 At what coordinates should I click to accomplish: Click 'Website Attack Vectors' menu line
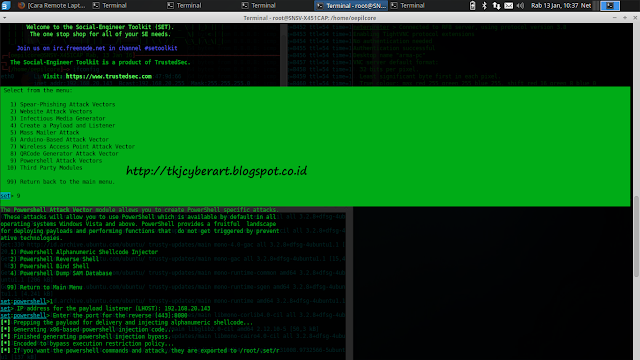tap(51, 111)
